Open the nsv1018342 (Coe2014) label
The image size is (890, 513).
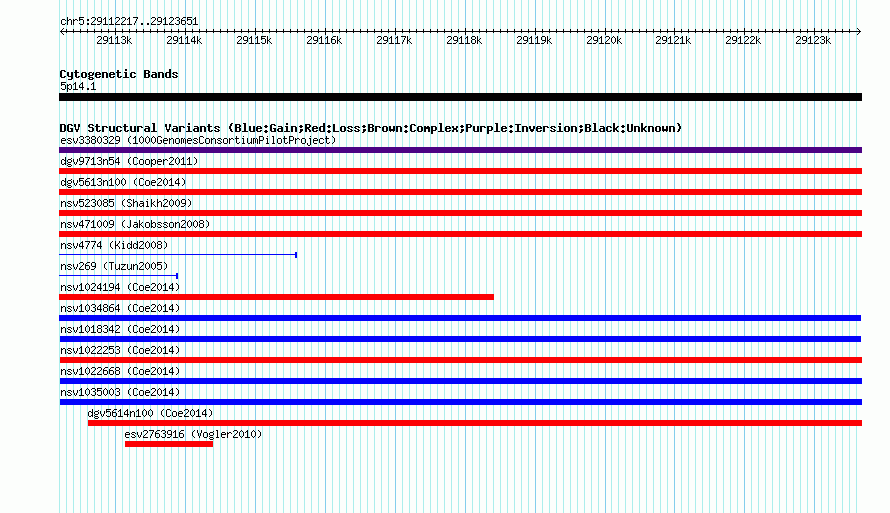pyautogui.click(x=120, y=329)
